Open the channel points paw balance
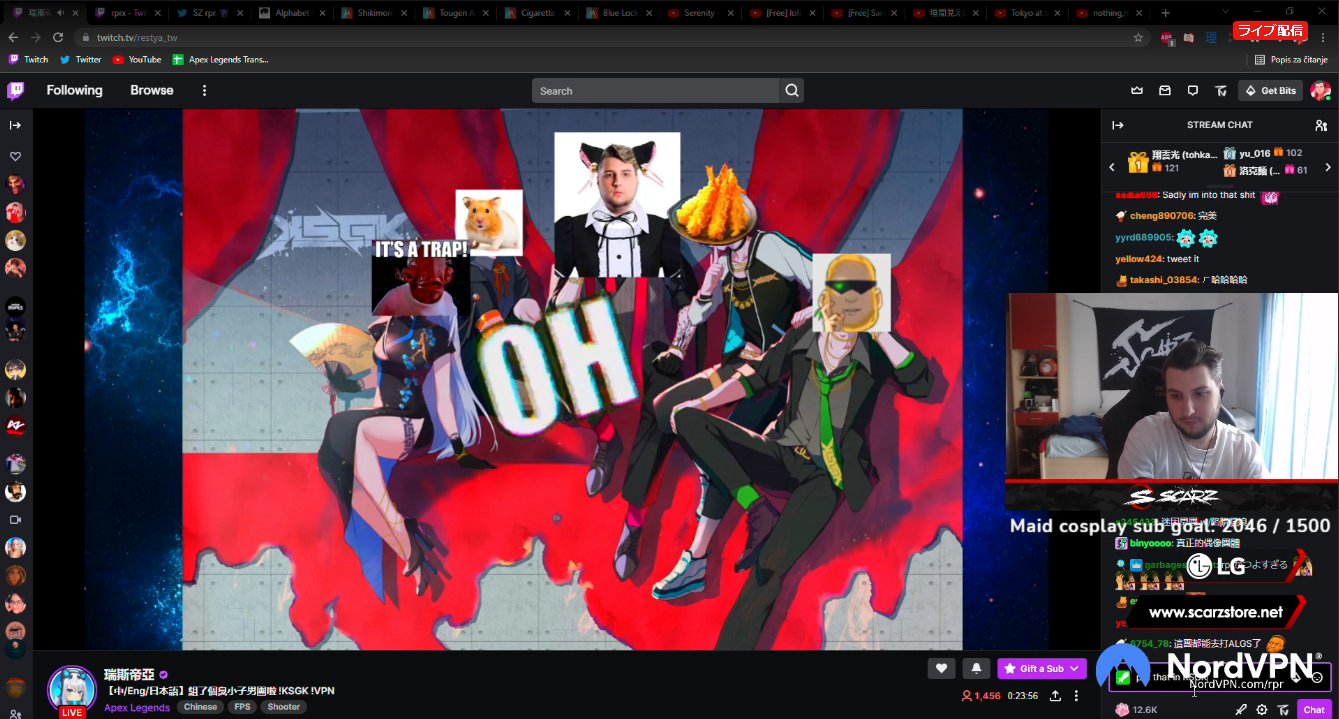 point(1136,709)
